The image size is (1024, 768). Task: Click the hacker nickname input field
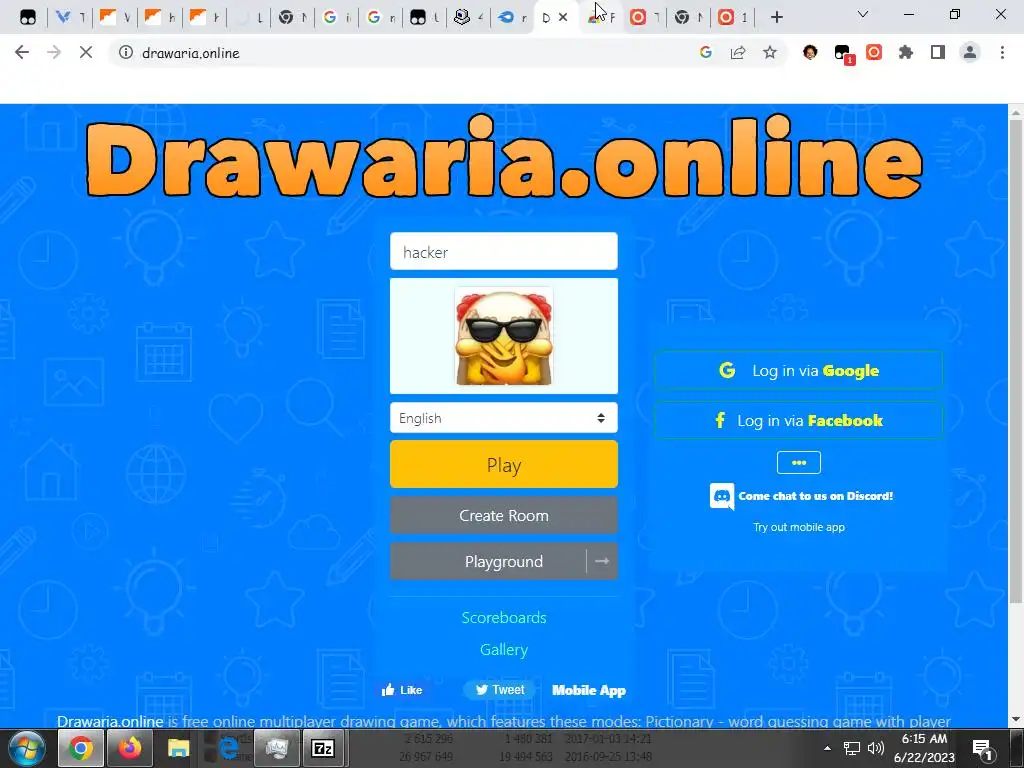coord(504,251)
